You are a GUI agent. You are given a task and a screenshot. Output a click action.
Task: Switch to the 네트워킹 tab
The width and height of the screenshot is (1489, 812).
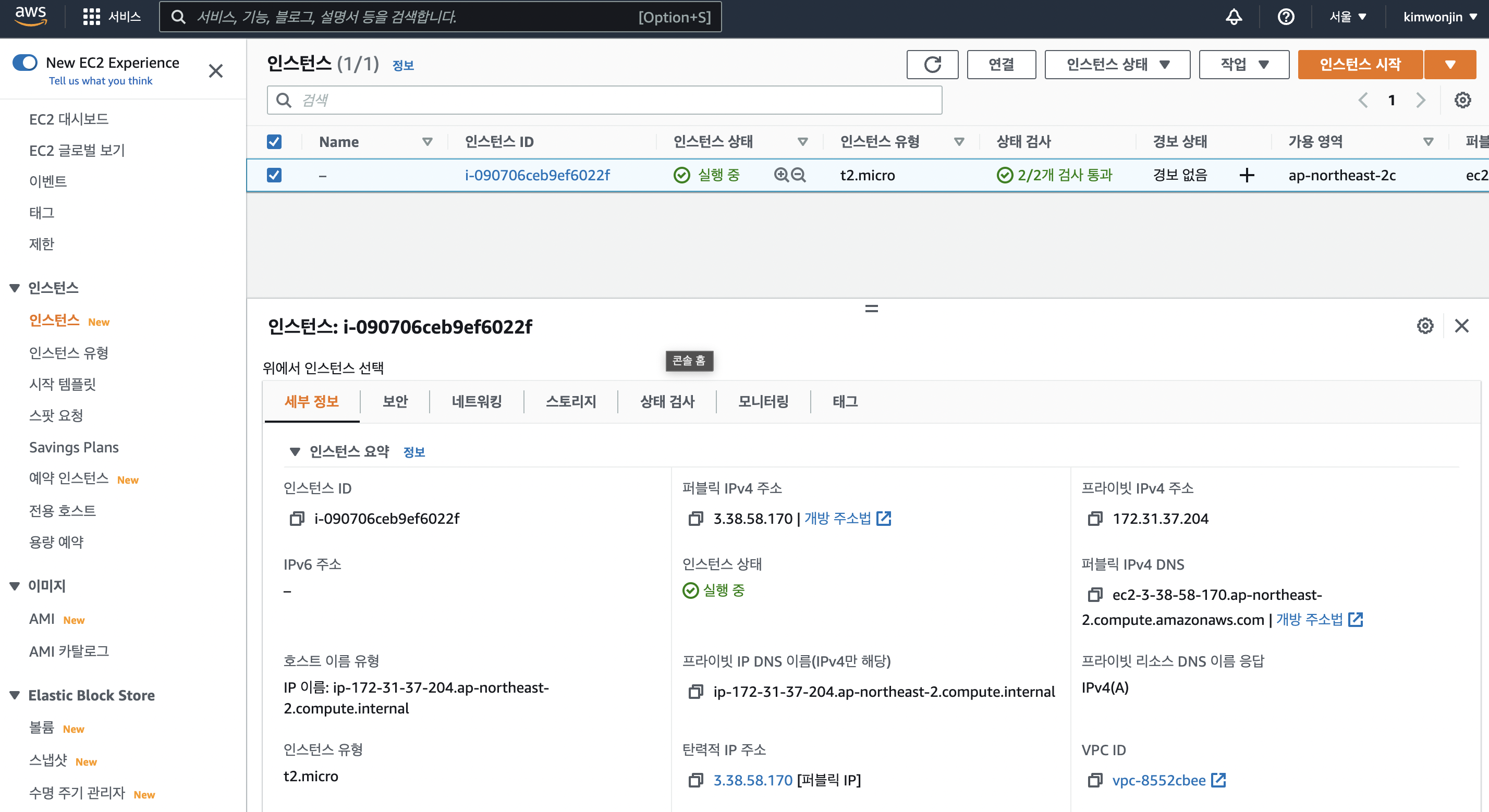[477, 401]
